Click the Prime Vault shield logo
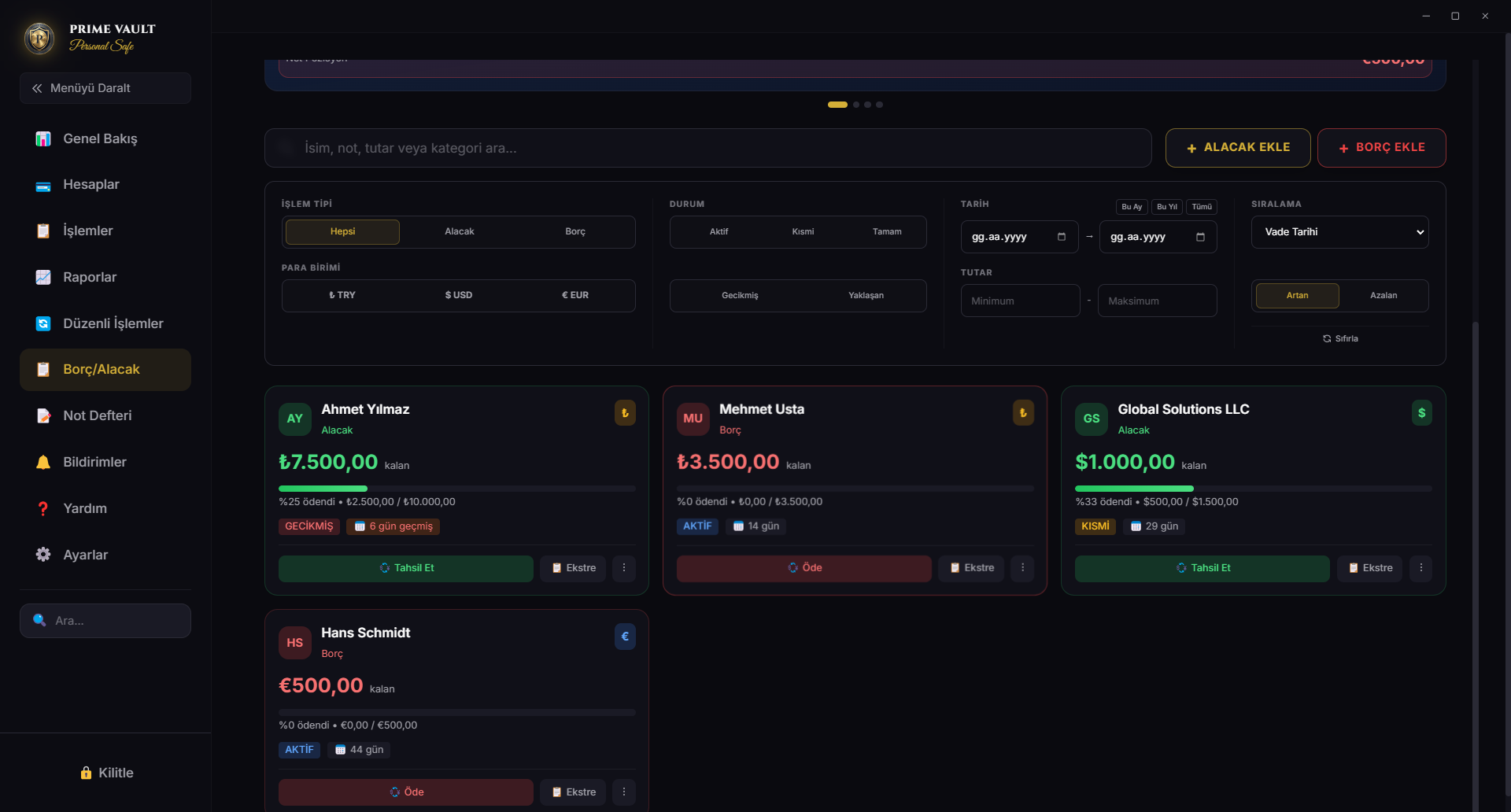The width and height of the screenshot is (1511, 812). click(39, 38)
